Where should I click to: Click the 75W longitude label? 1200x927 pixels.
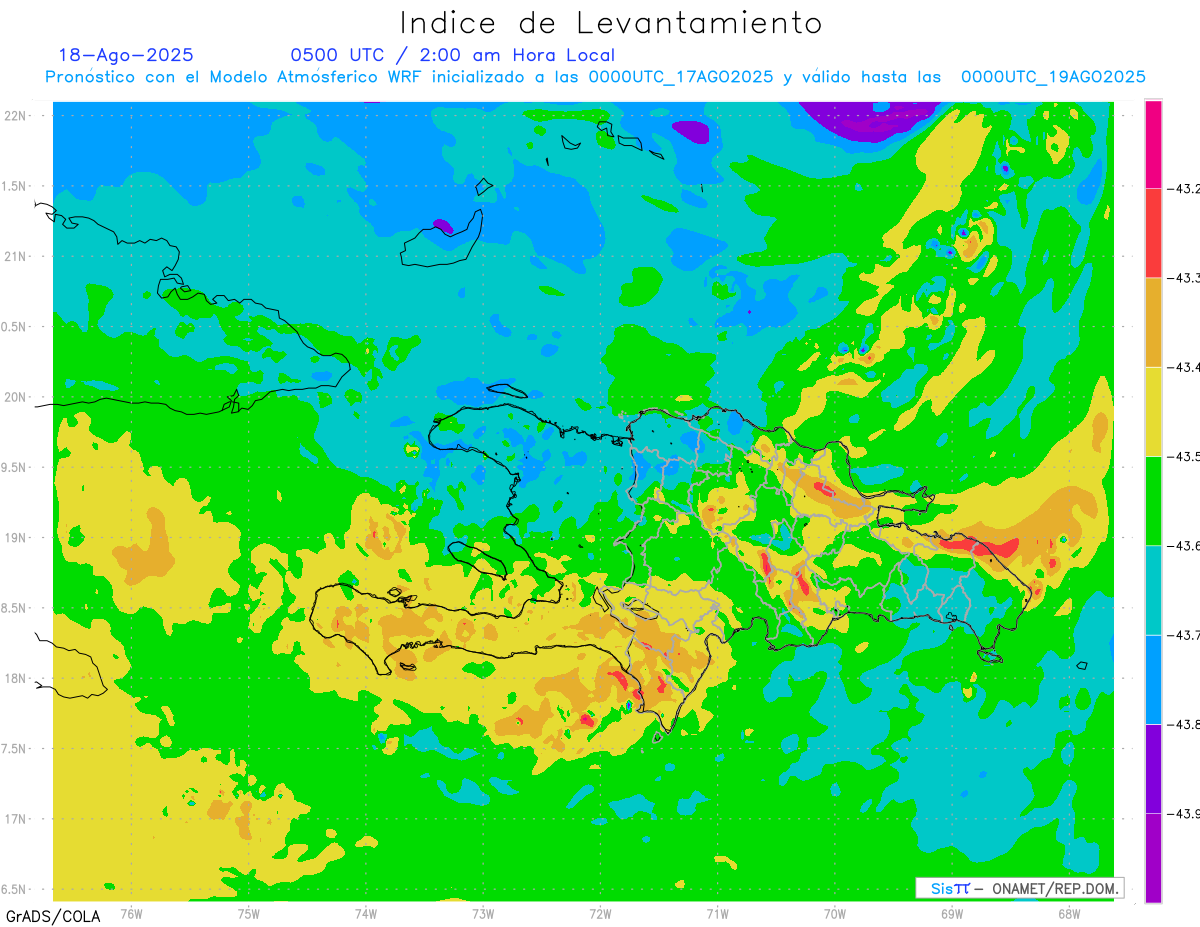point(249,913)
